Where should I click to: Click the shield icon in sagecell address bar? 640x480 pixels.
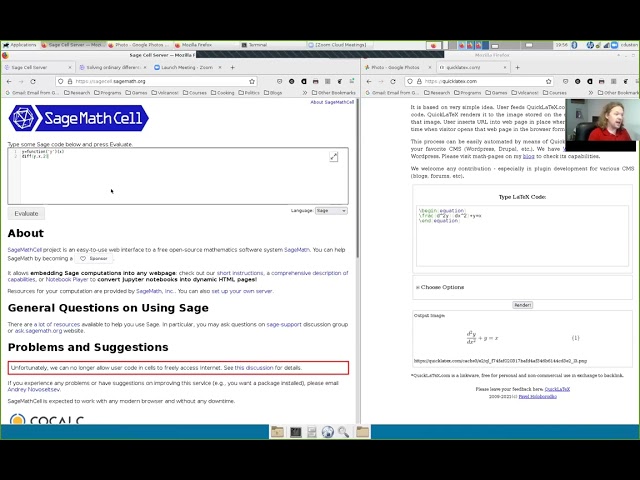point(60,81)
